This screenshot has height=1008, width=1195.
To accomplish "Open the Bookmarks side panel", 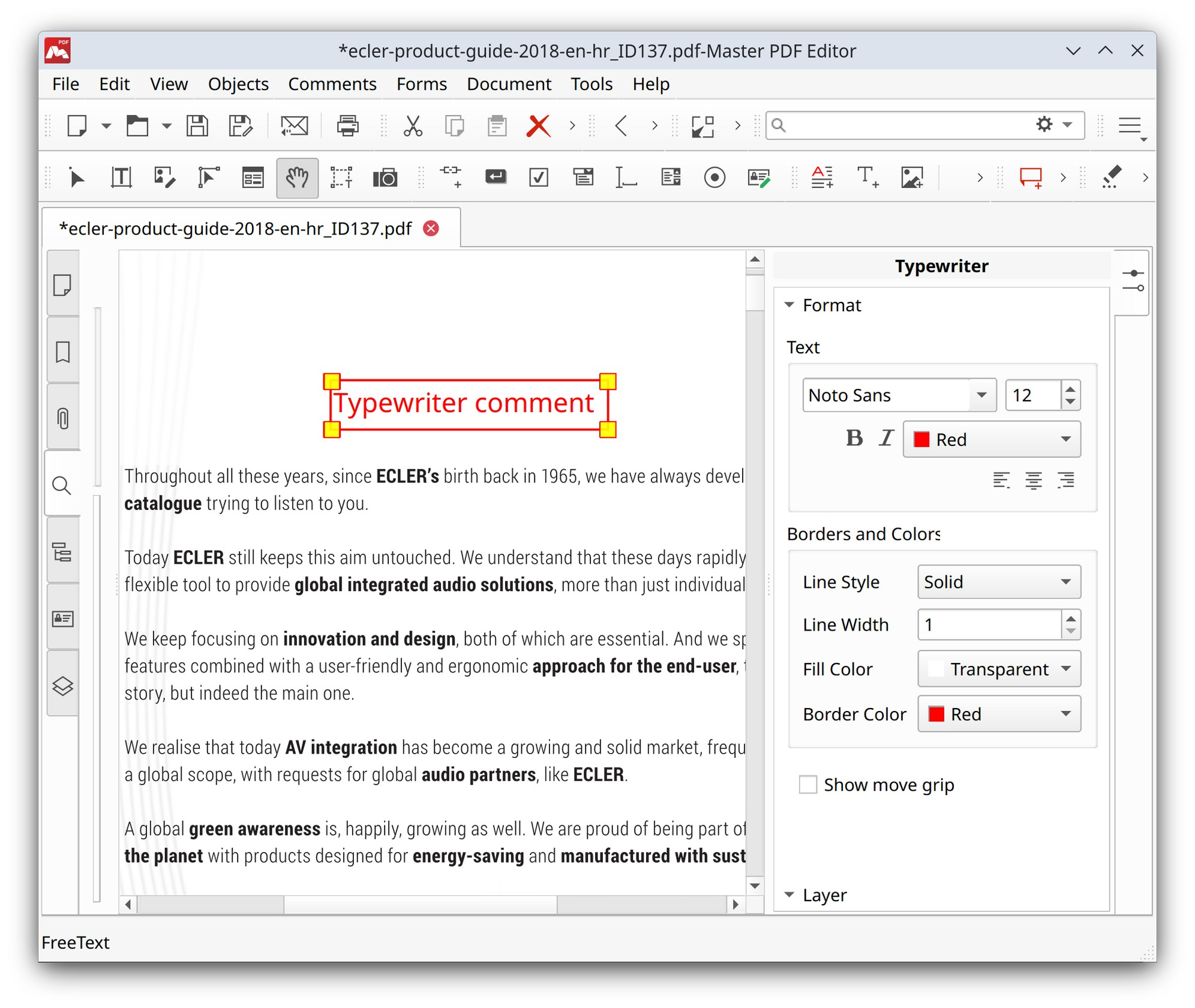I will [x=63, y=352].
